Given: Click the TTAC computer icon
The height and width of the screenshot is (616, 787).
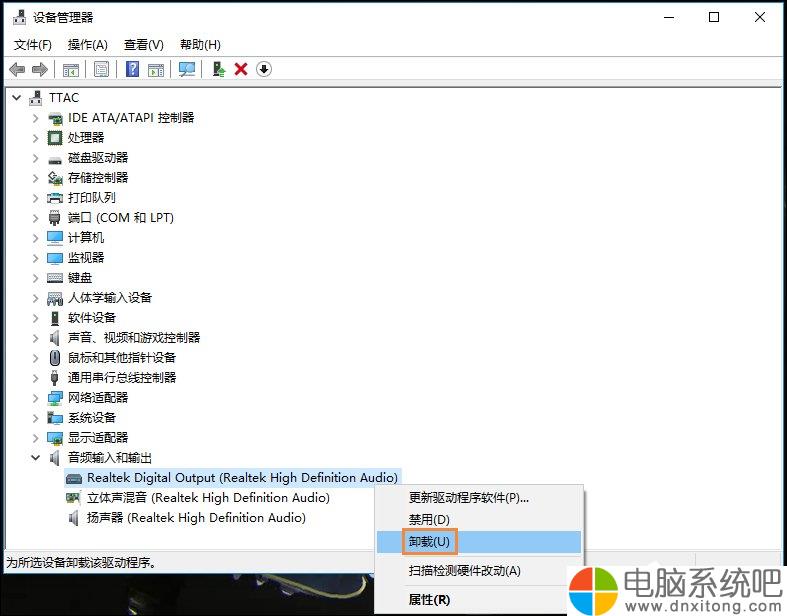Looking at the screenshot, I should 36,98.
